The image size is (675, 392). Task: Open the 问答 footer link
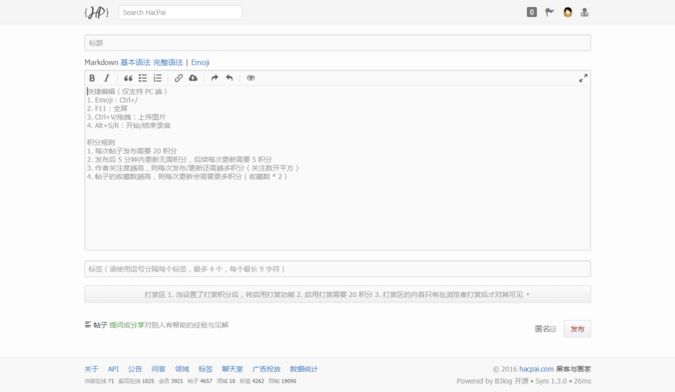(x=158, y=369)
